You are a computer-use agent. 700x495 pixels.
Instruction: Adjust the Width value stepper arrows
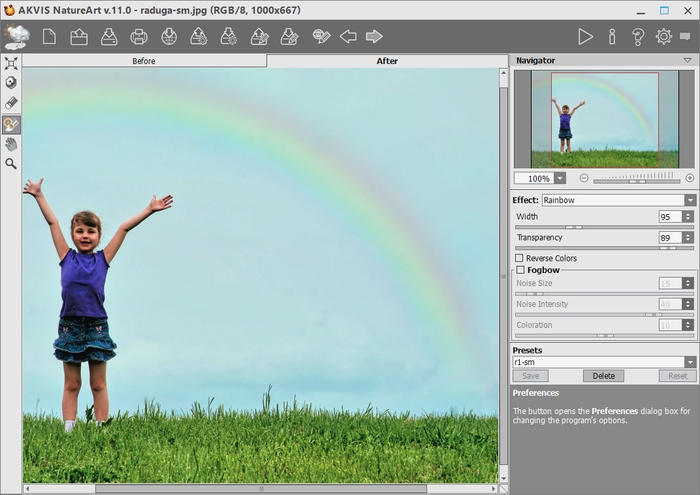688,216
